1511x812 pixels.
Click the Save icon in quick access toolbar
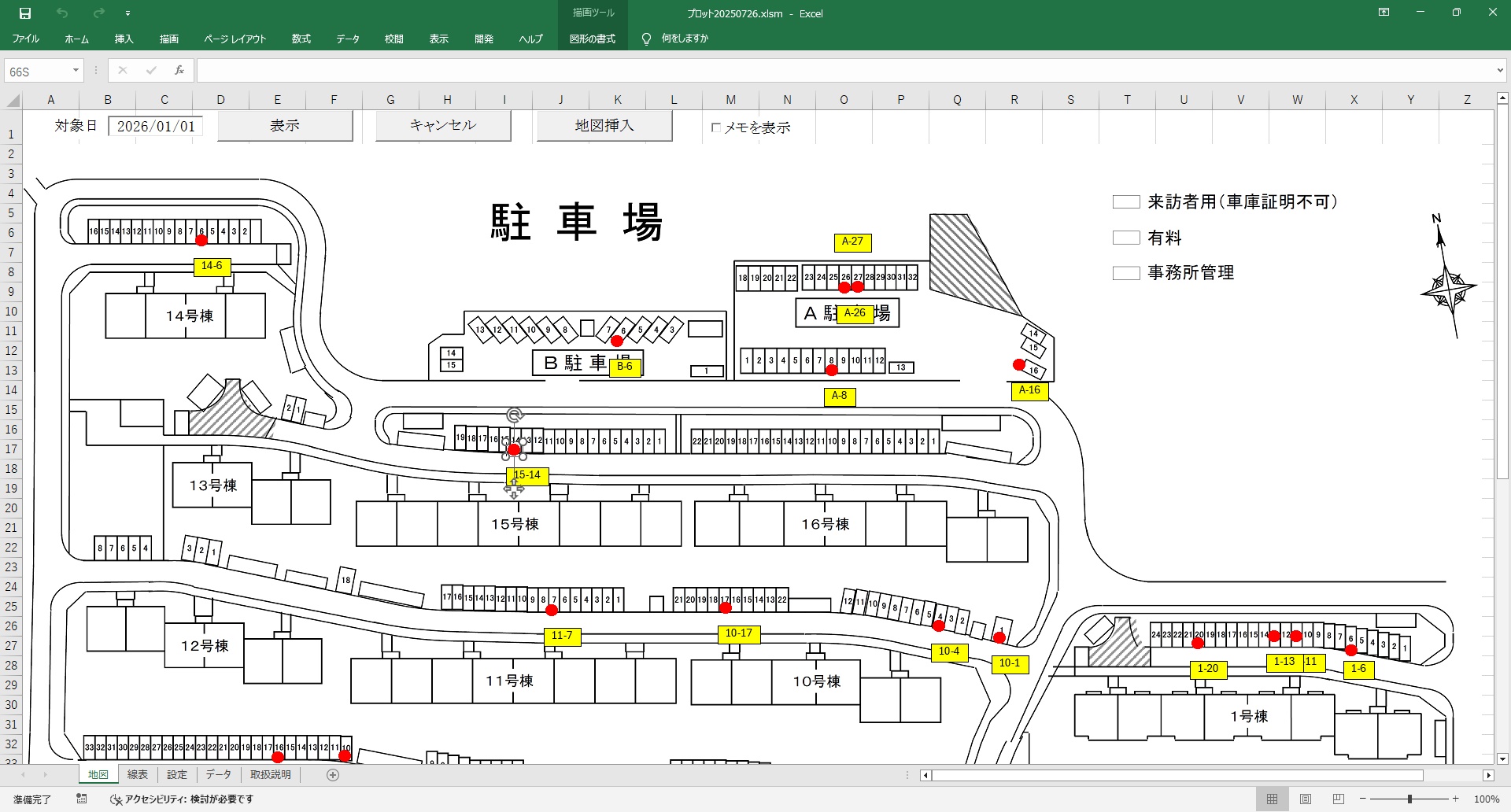25,13
